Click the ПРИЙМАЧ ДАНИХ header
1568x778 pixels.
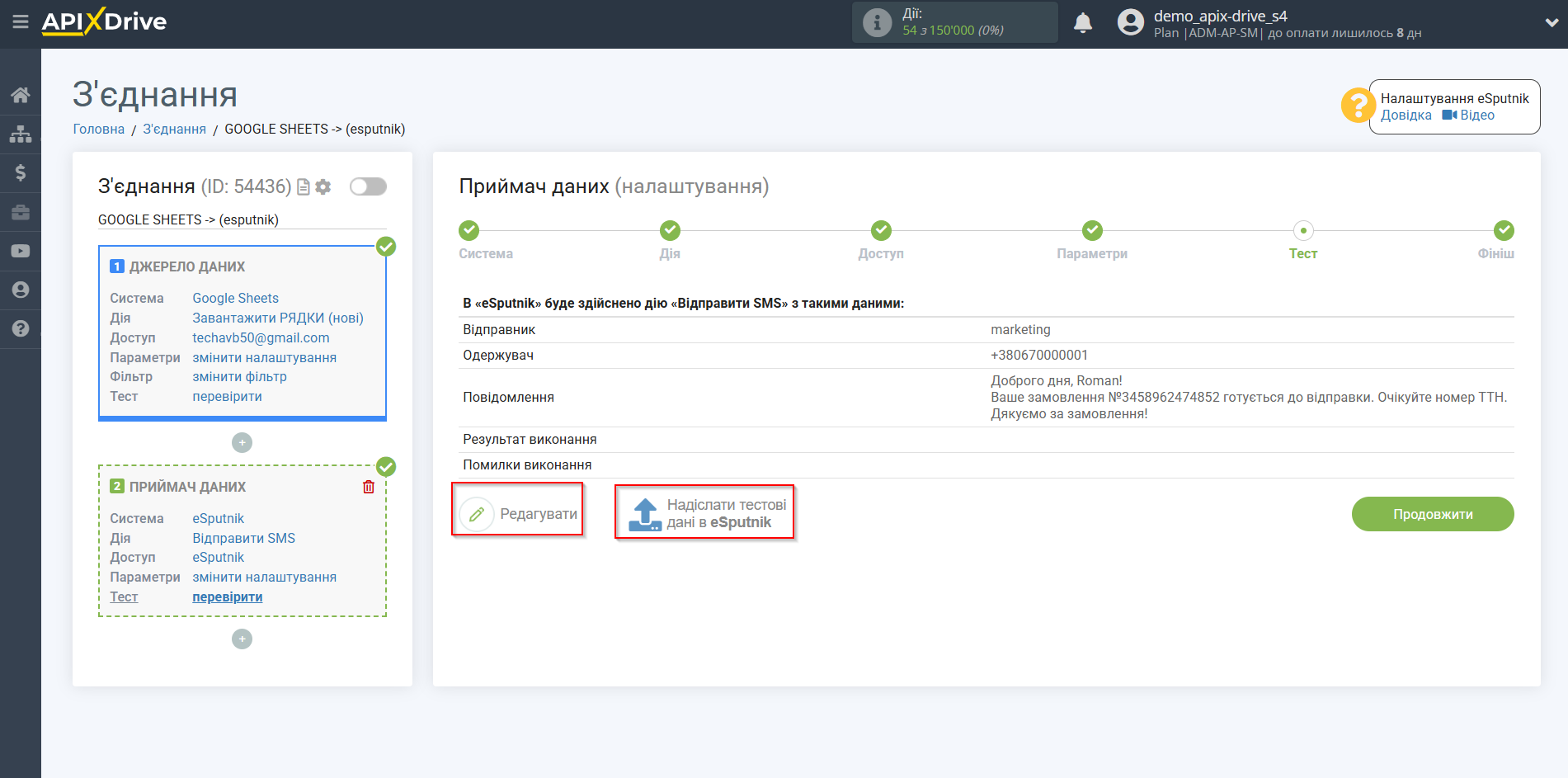187,487
